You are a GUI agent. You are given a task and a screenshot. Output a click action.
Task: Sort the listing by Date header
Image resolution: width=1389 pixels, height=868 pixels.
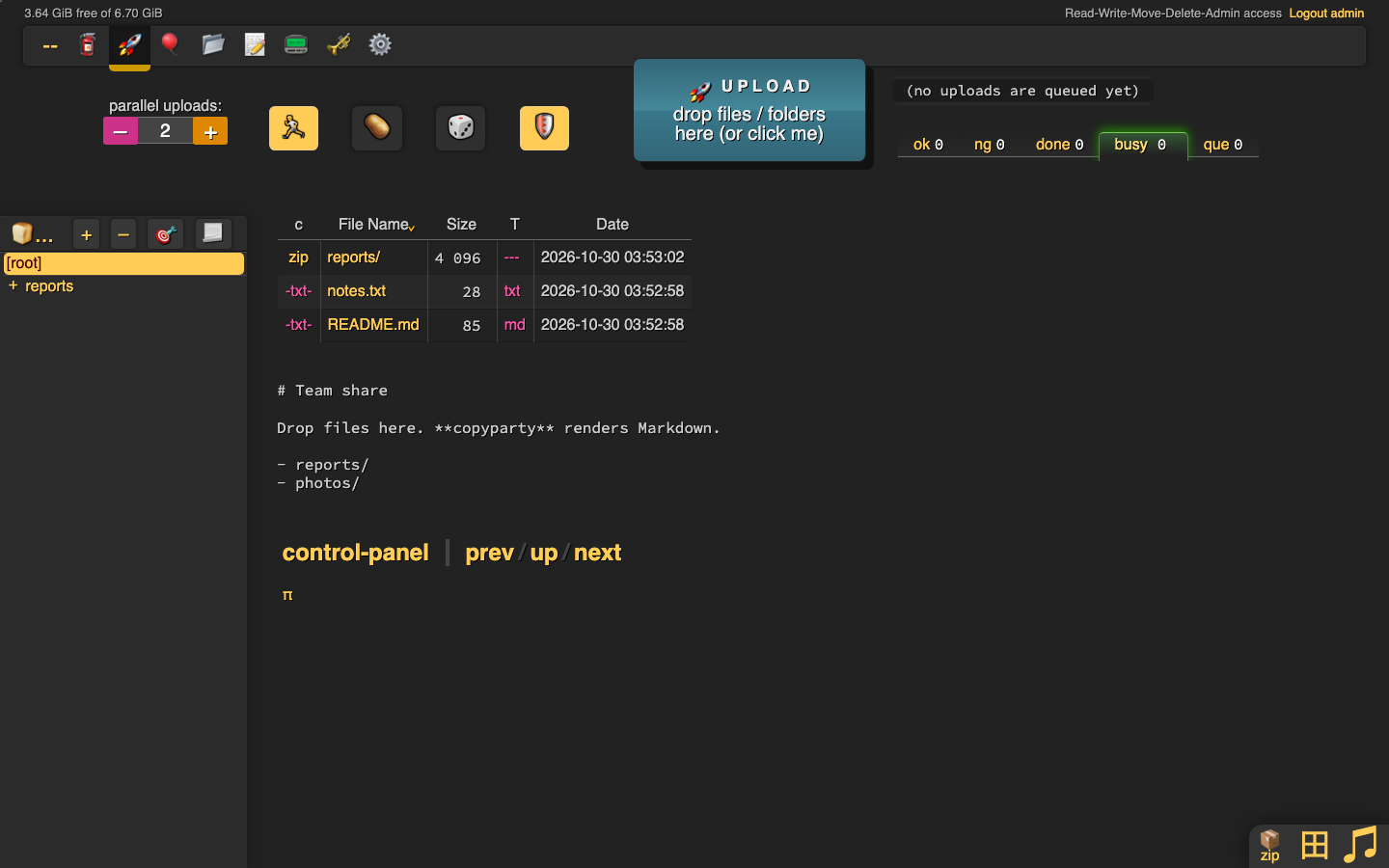pos(613,224)
